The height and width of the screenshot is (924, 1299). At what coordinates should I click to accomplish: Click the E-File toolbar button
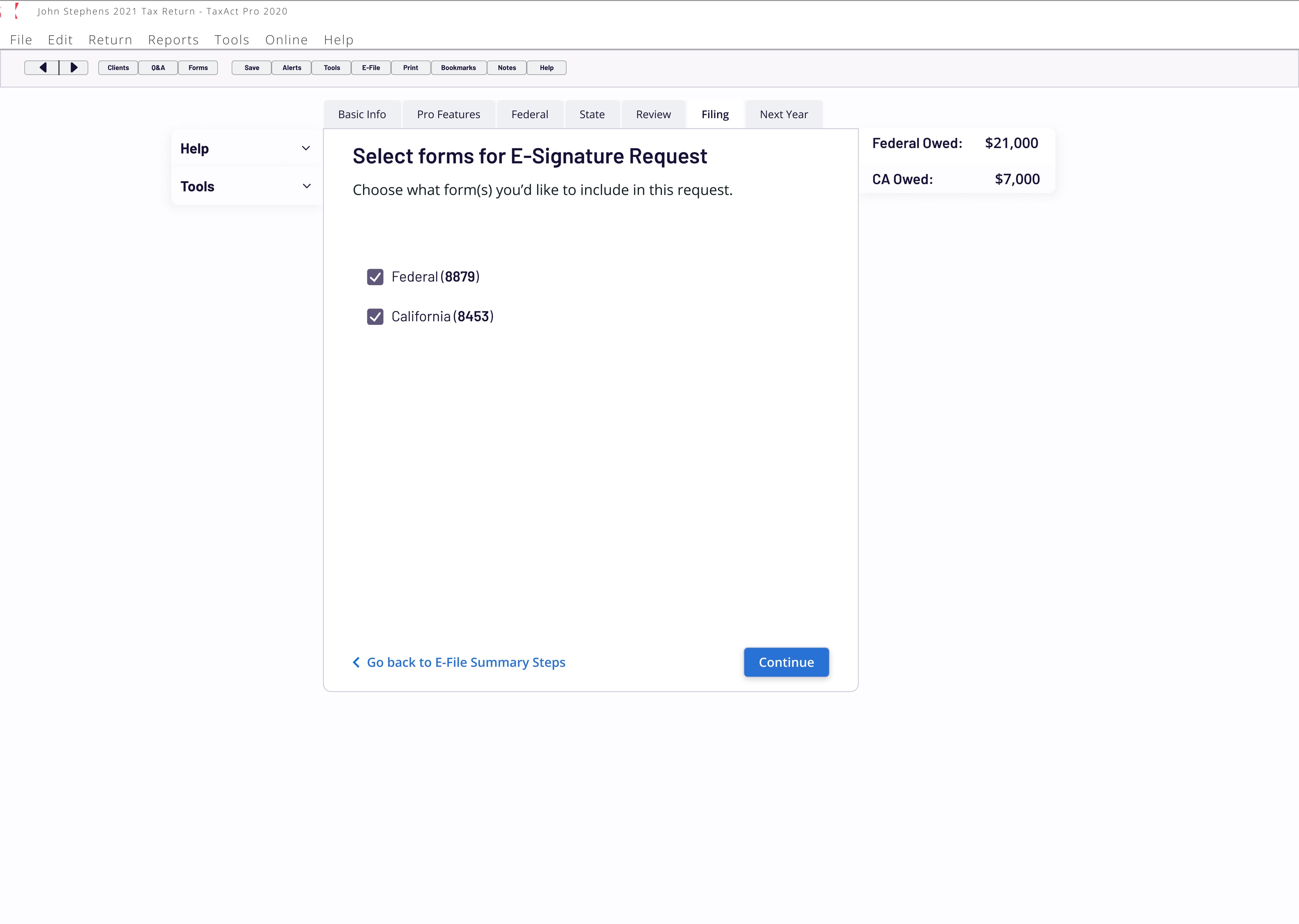click(x=371, y=68)
